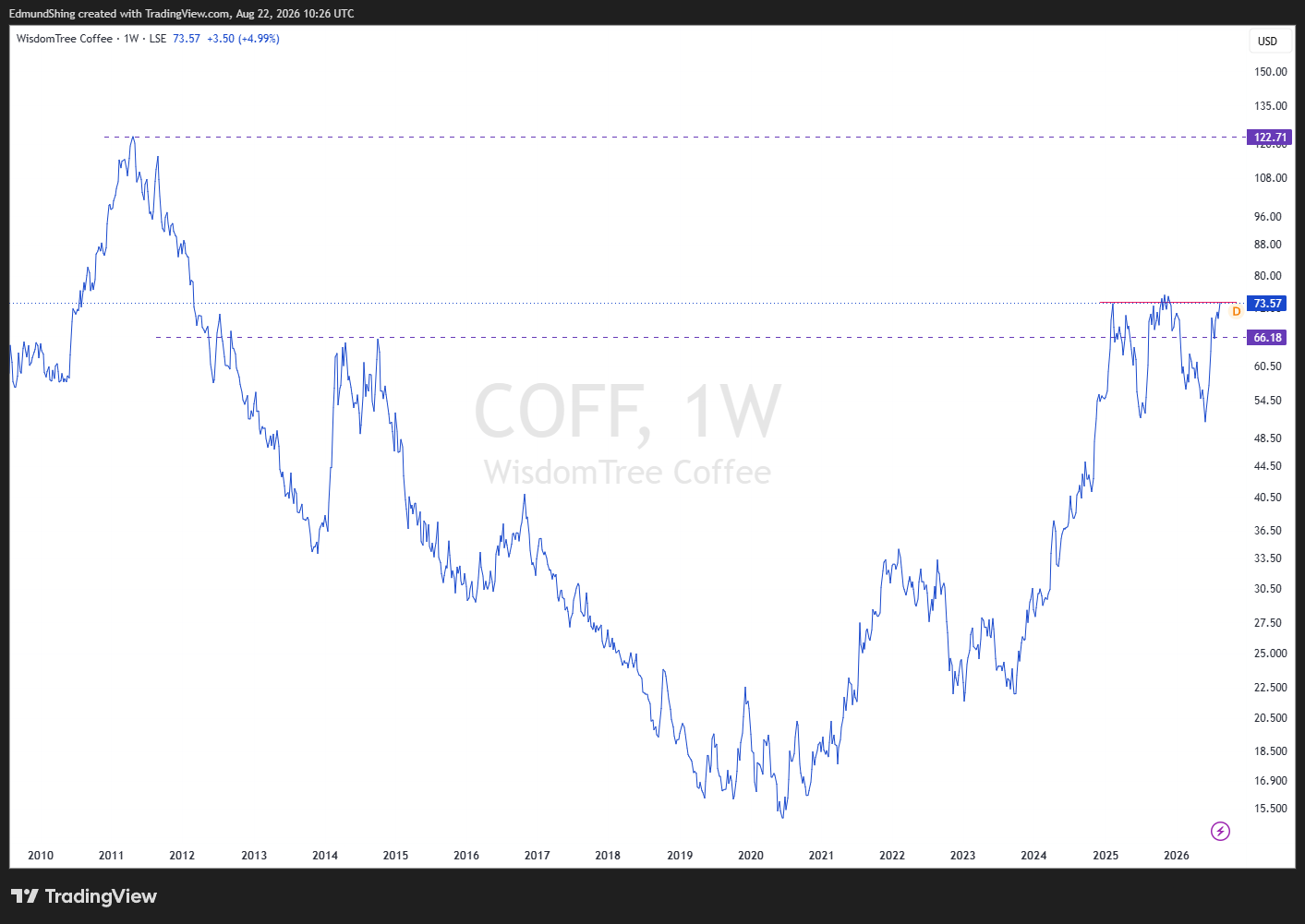Click the 2017 year label
This screenshot has height=924, width=1305.
click(537, 856)
